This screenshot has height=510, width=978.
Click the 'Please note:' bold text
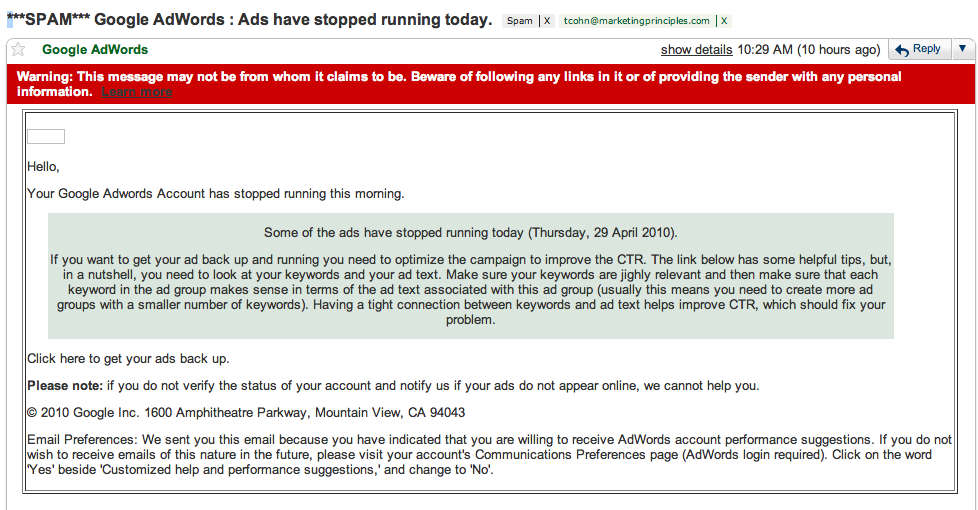tap(64, 385)
